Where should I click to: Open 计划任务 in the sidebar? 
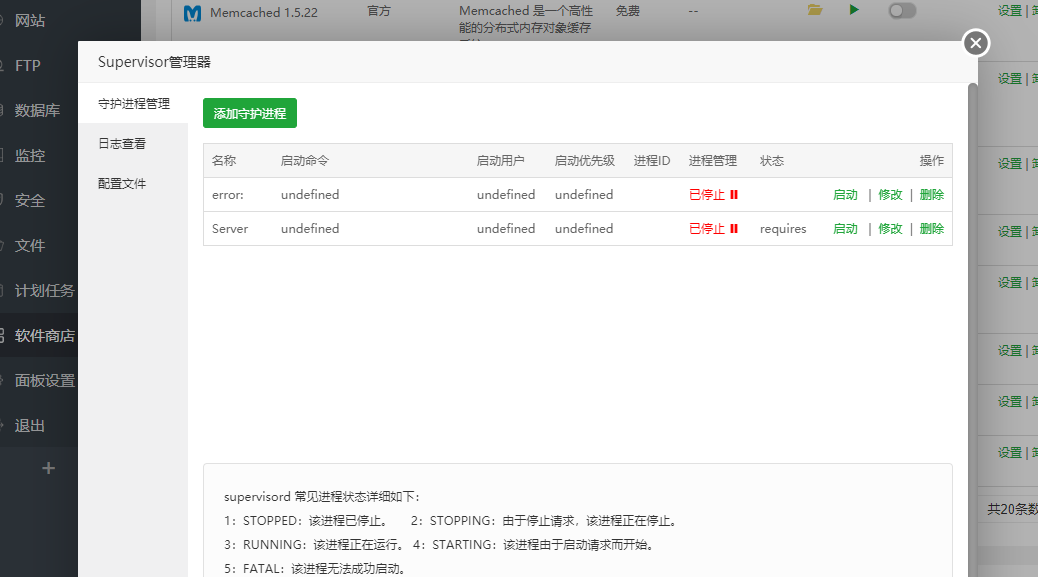(x=44, y=290)
